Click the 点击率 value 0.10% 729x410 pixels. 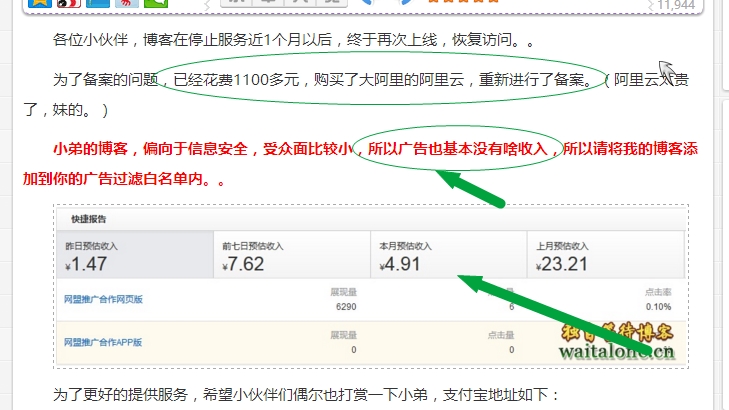coord(658,307)
